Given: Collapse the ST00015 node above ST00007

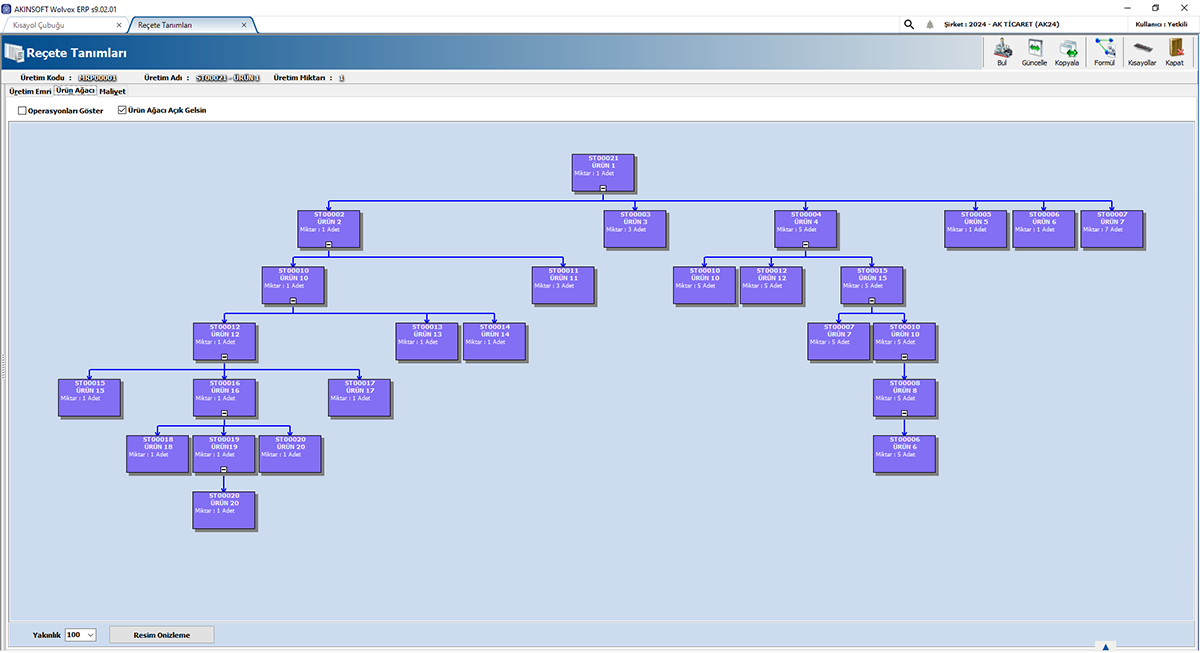Looking at the screenshot, I should pos(870,301).
